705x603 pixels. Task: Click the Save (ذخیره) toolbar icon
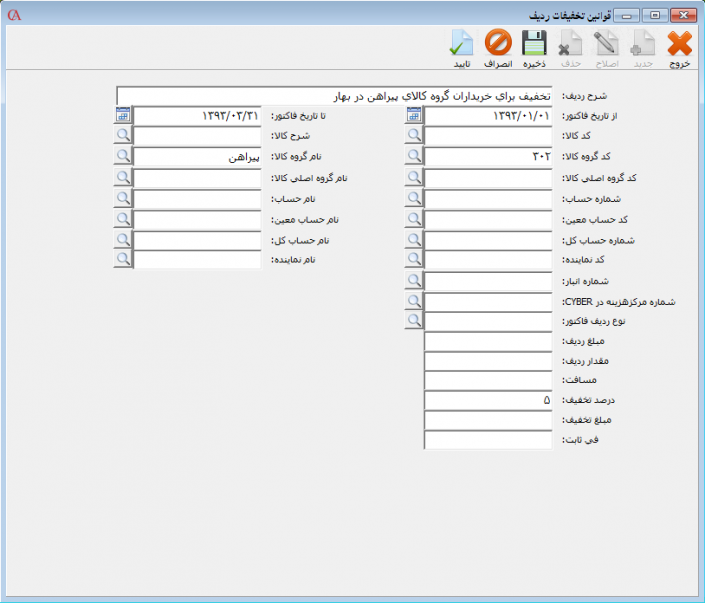[534, 47]
